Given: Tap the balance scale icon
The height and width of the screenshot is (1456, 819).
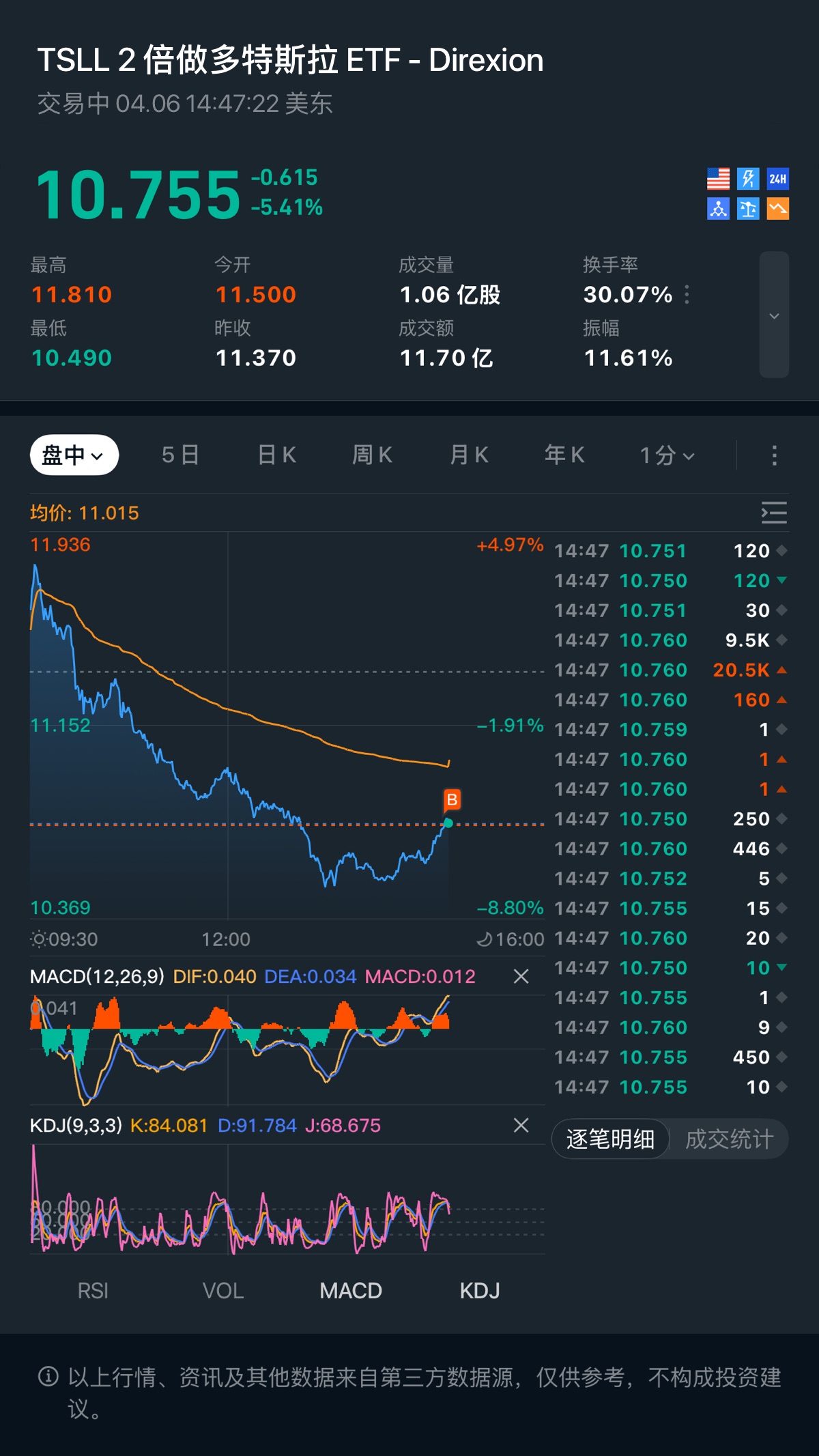Looking at the screenshot, I should coord(748,209).
